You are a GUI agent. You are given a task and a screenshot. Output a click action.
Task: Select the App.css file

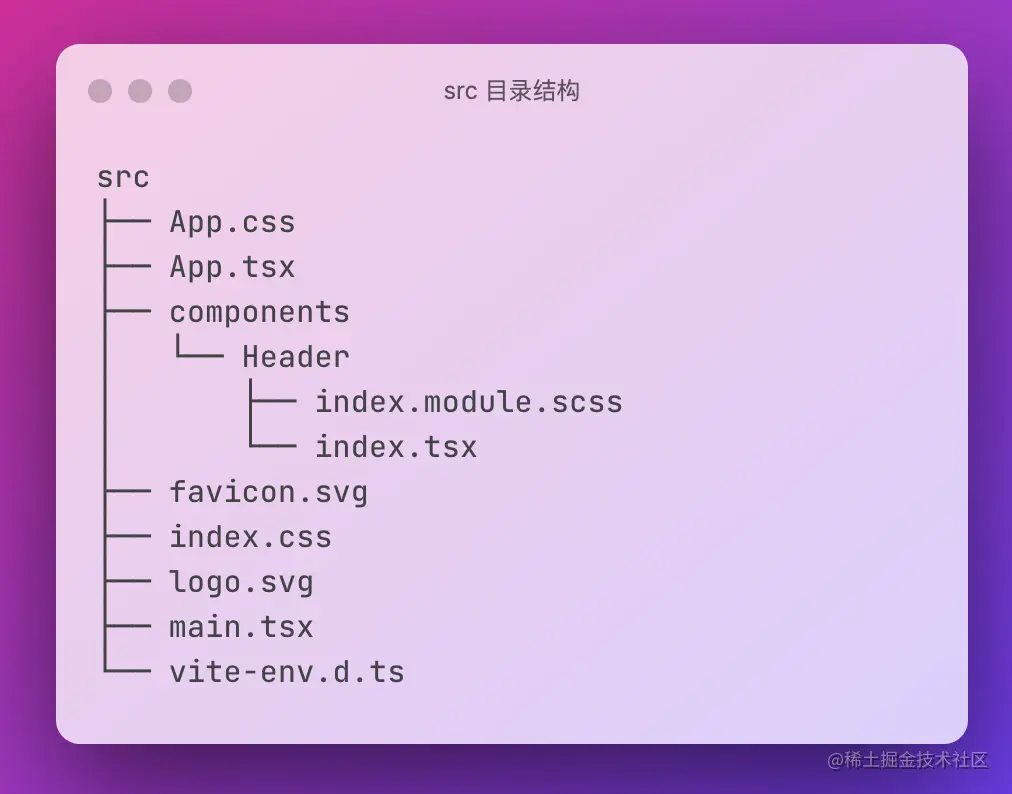pyautogui.click(x=232, y=221)
